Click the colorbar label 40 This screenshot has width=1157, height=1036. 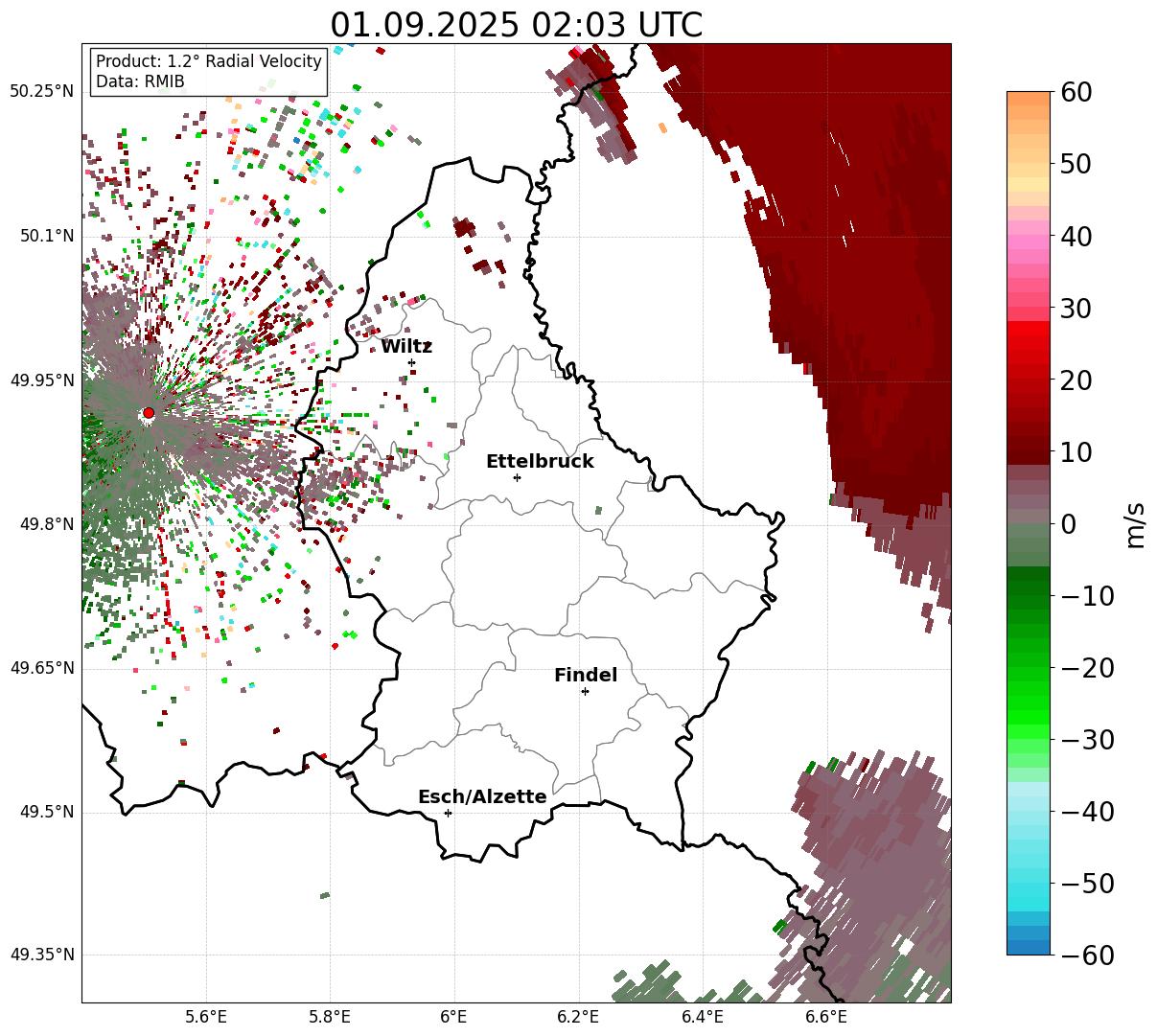pyautogui.click(x=1076, y=236)
